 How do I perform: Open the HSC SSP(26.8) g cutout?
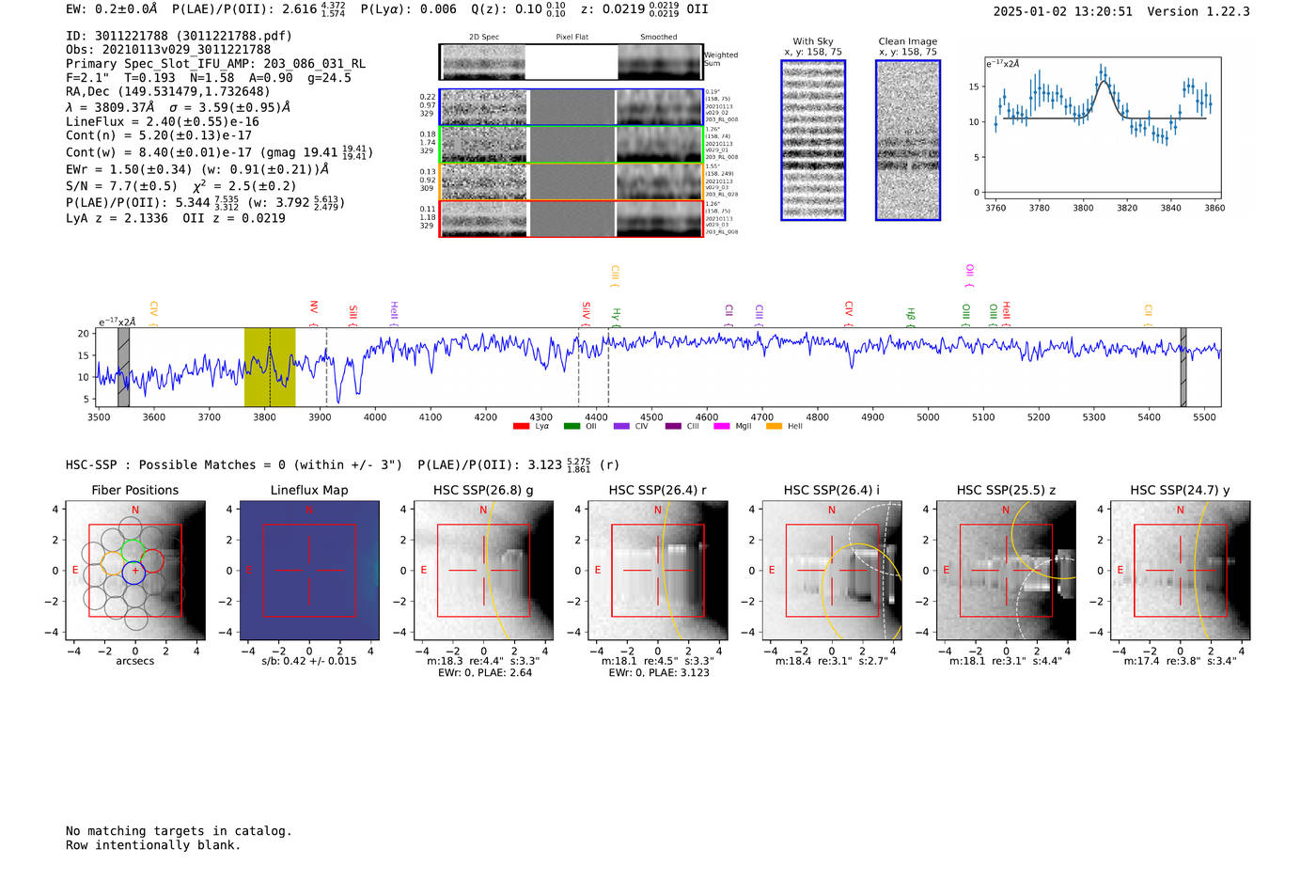click(x=484, y=571)
